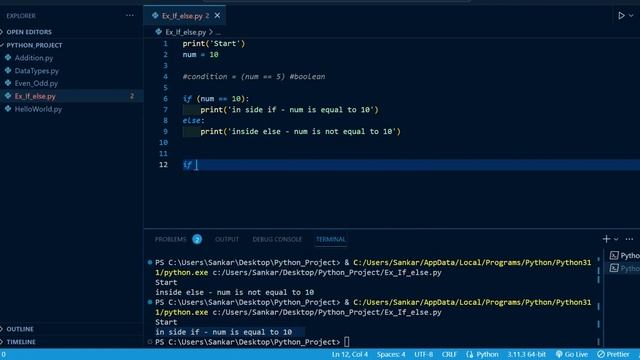Click the commented #condition line
The image size is (640, 360).
253,76
